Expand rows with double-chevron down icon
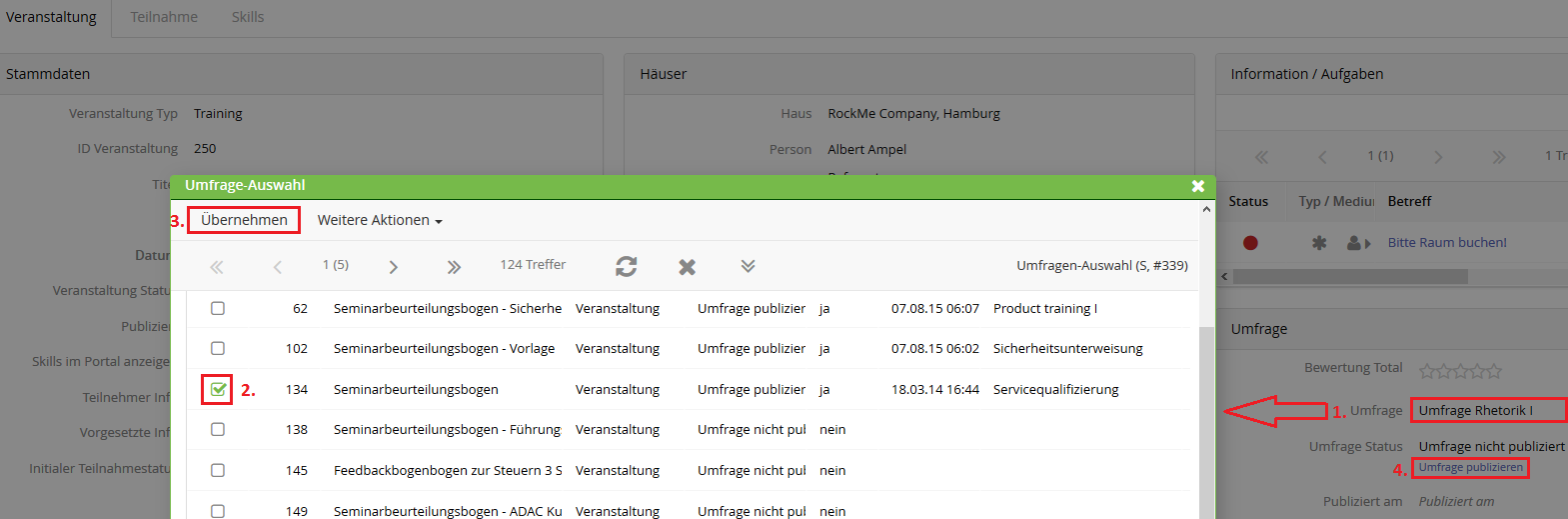The image size is (1568, 519). tap(748, 266)
